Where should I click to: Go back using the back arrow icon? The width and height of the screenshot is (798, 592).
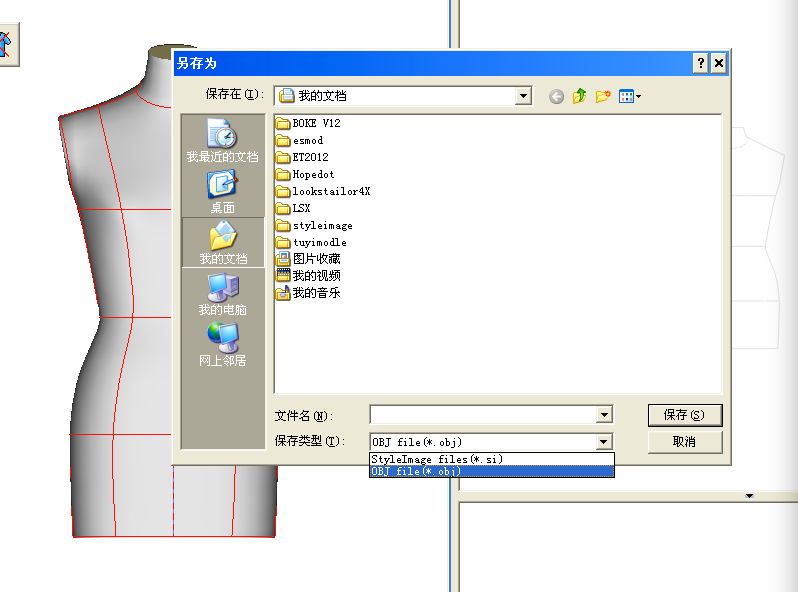[x=556, y=96]
